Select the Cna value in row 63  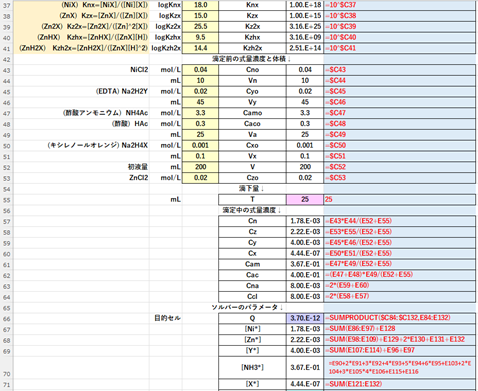[x=305, y=286]
